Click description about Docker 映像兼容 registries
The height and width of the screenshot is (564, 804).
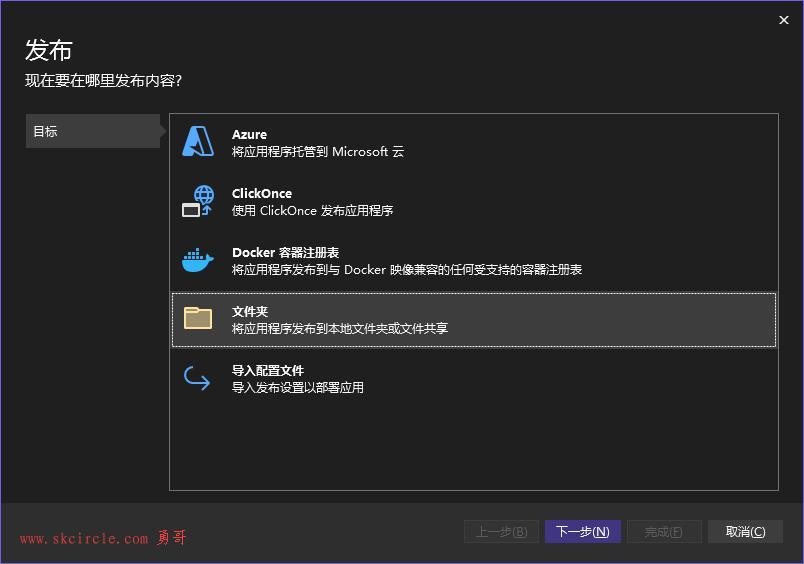click(x=407, y=270)
